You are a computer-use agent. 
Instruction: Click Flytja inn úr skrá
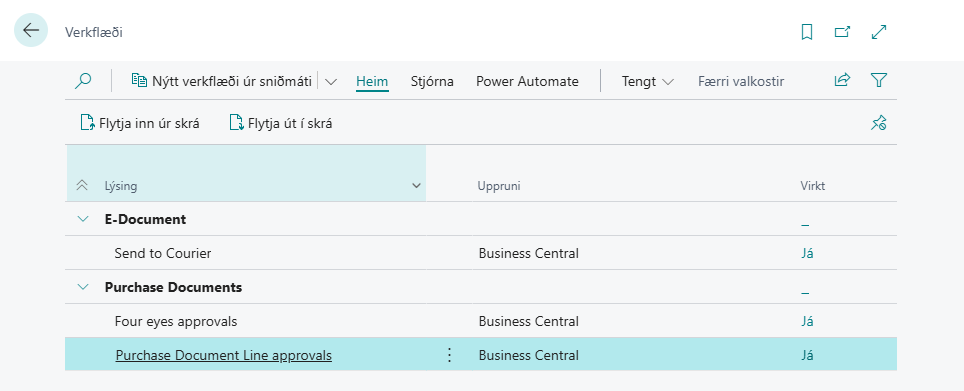click(140, 123)
